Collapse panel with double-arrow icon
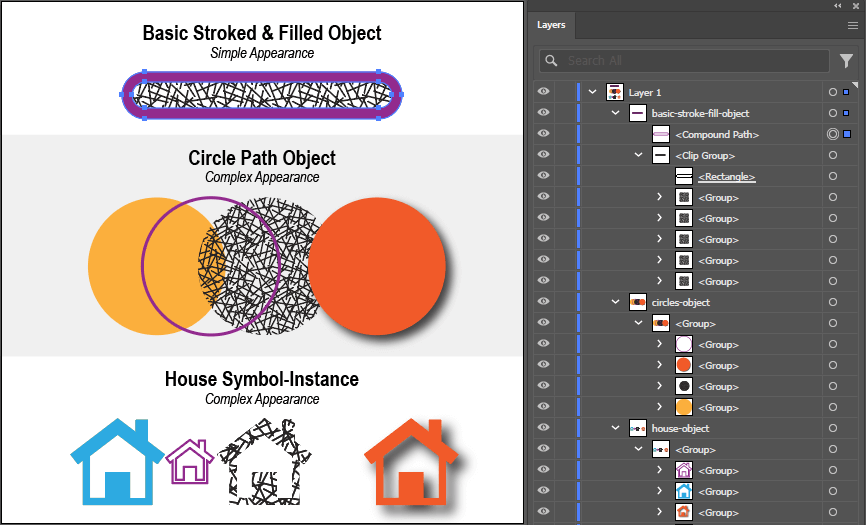This screenshot has width=866, height=525. 837,6
